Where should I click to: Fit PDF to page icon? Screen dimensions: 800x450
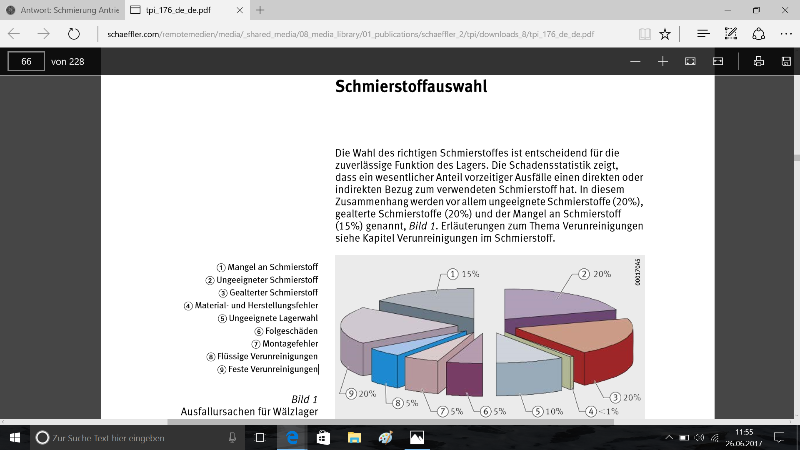[690, 61]
